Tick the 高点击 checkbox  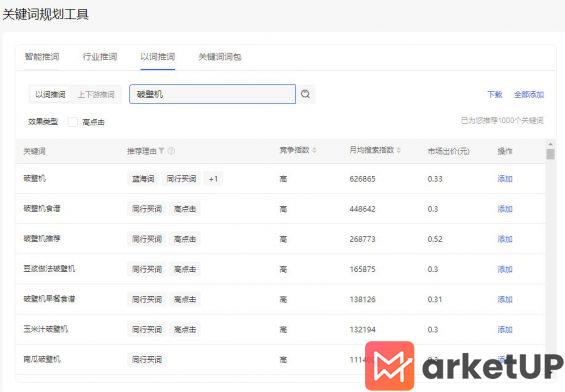pyautogui.click(x=72, y=122)
